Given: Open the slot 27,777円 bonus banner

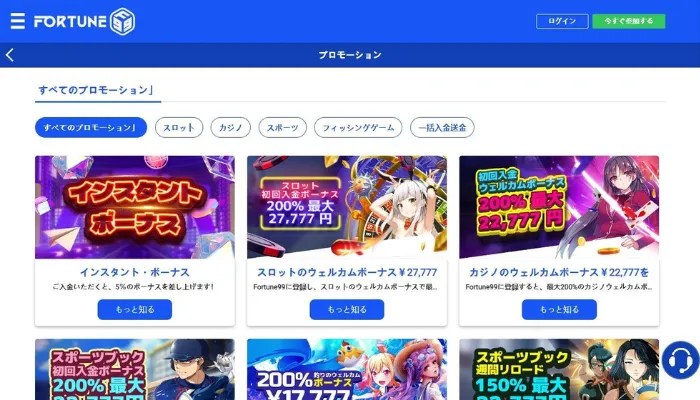Looking at the screenshot, I should point(347,207).
